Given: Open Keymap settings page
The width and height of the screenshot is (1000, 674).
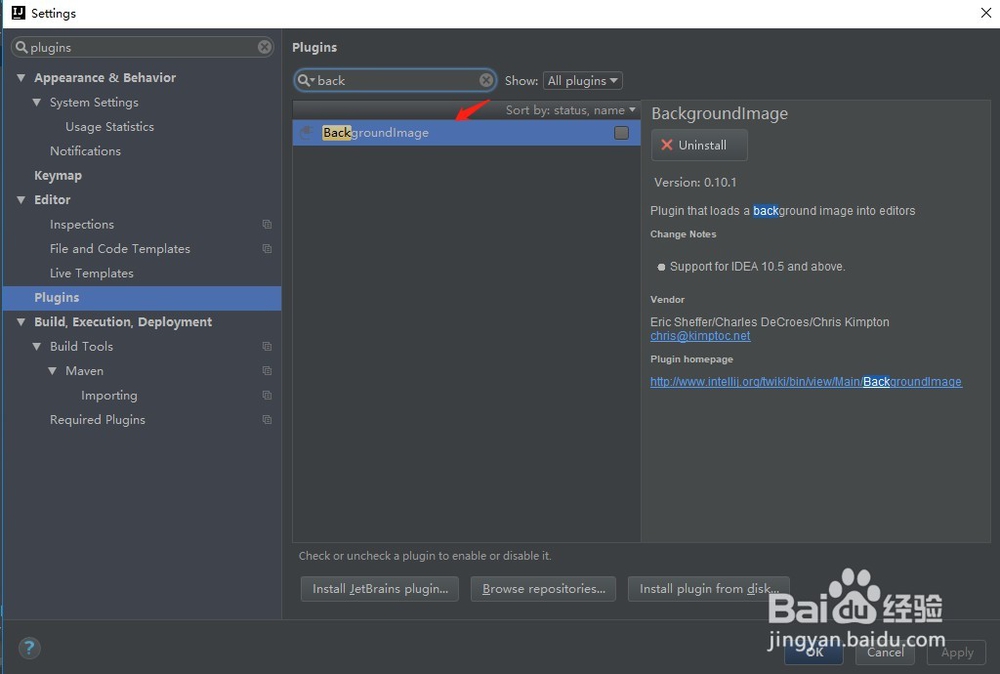Looking at the screenshot, I should [x=58, y=175].
